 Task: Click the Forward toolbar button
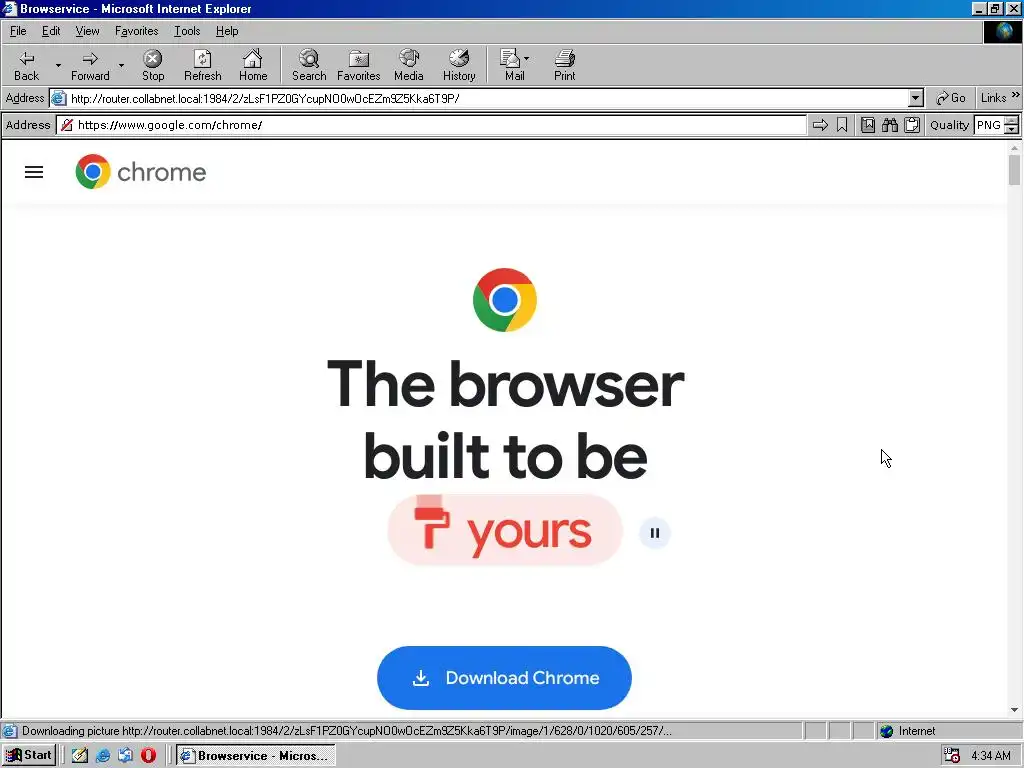tap(90, 65)
